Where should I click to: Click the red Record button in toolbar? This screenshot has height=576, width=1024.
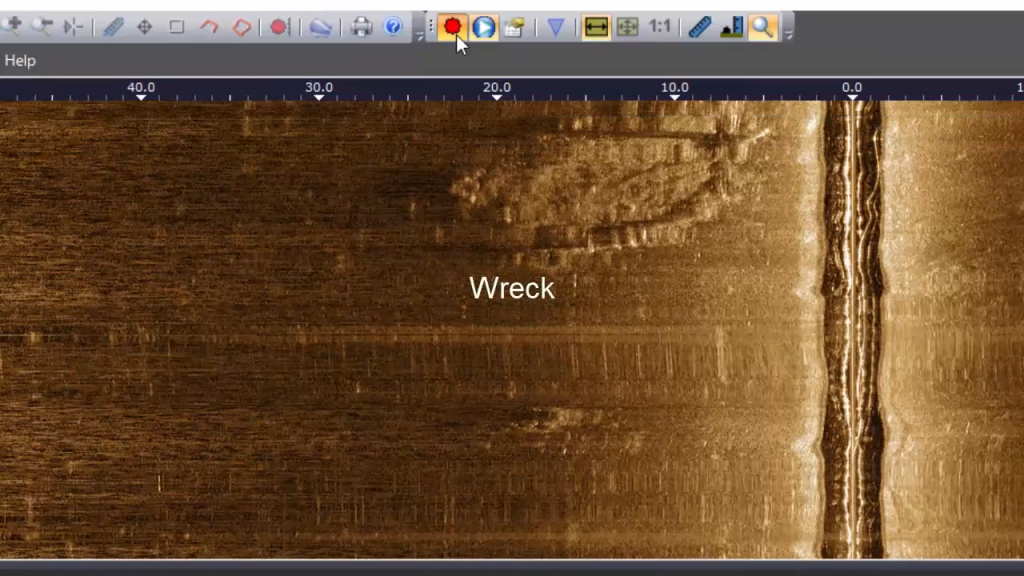click(x=453, y=27)
